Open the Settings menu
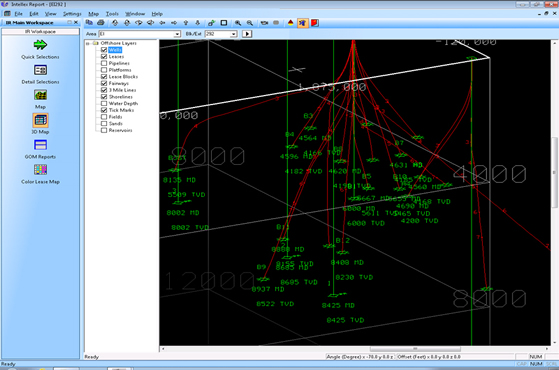This screenshot has width=559, height=370. coord(72,14)
